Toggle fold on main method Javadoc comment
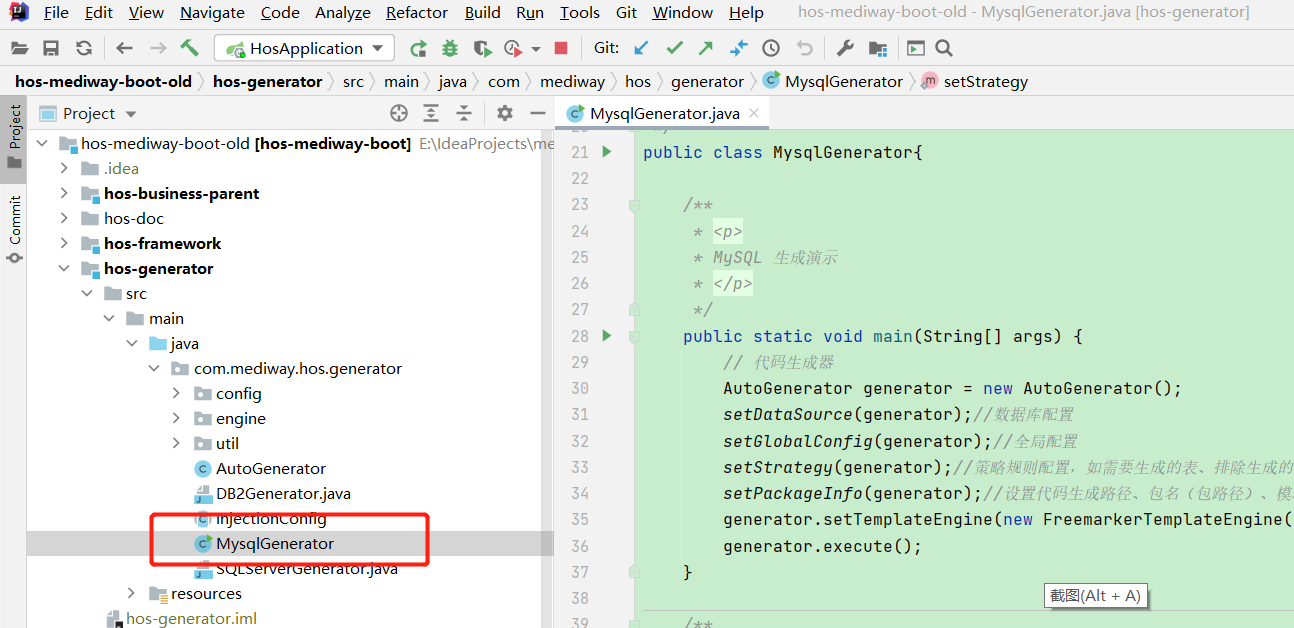This screenshot has width=1294, height=628. (x=633, y=205)
